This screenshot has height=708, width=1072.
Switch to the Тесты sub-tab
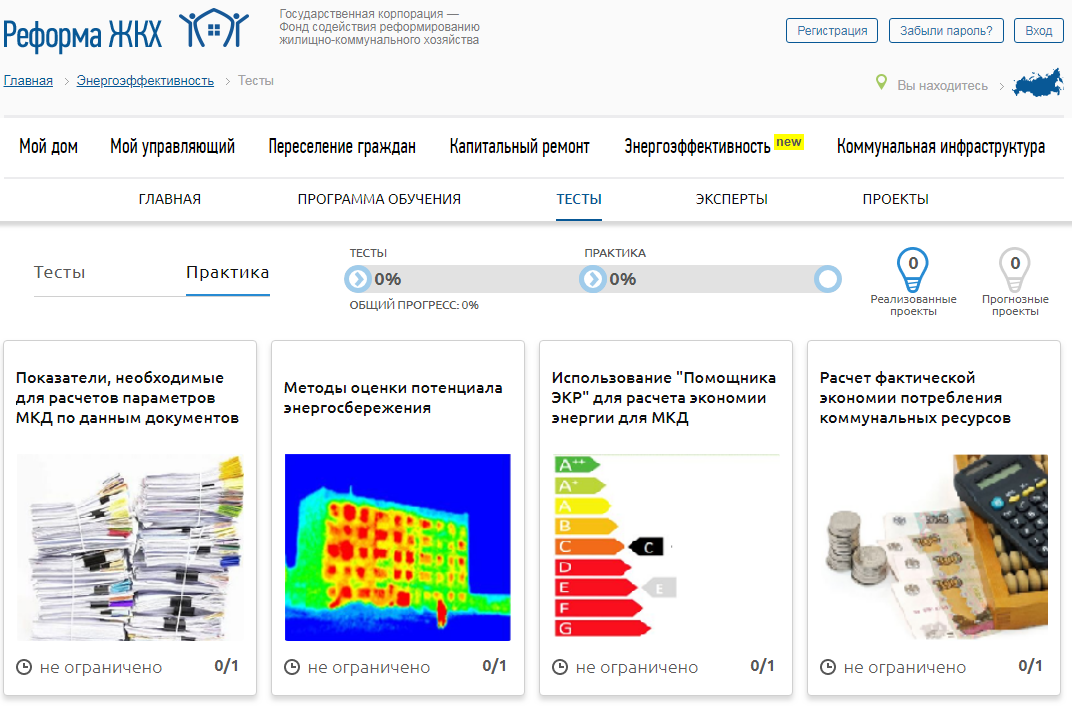(59, 273)
